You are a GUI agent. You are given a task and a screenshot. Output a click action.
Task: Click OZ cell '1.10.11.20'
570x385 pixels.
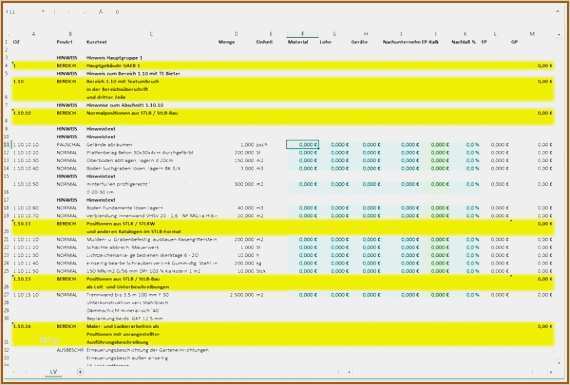pos(26,248)
